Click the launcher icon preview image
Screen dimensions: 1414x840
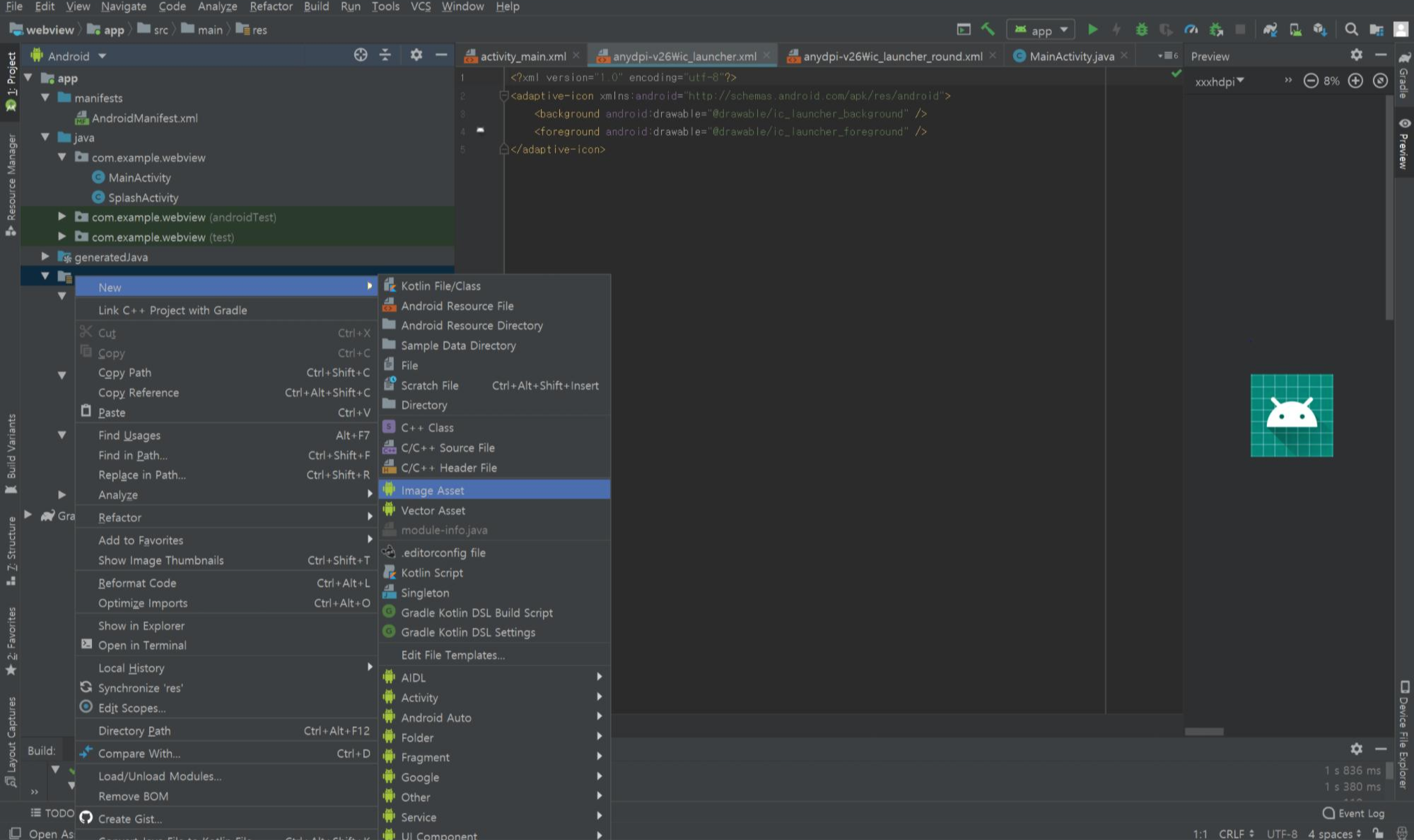coord(1291,416)
